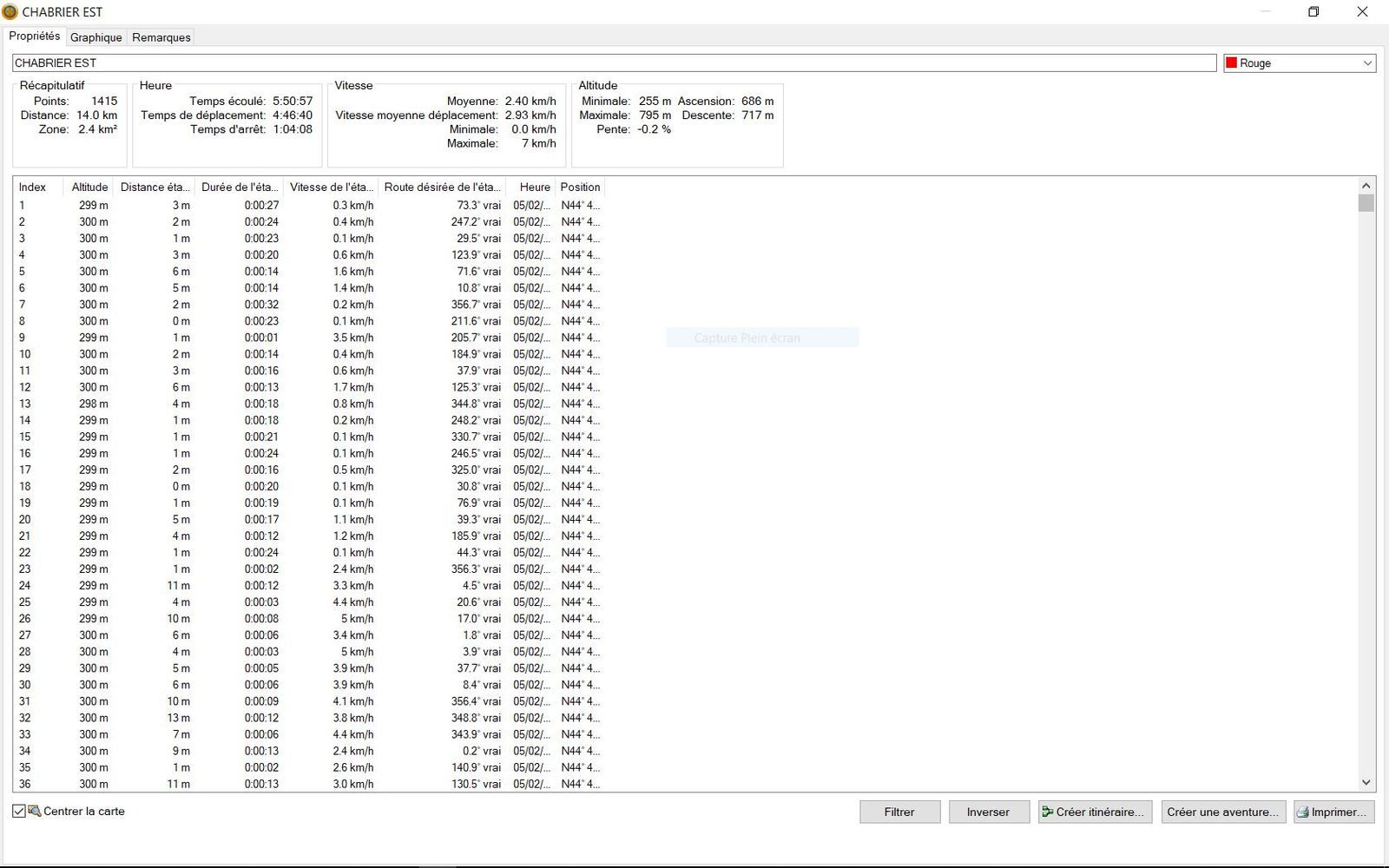Click Temps écoulé value 5:50:57
The width and height of the screenshot is (1389, 868).
293,101
